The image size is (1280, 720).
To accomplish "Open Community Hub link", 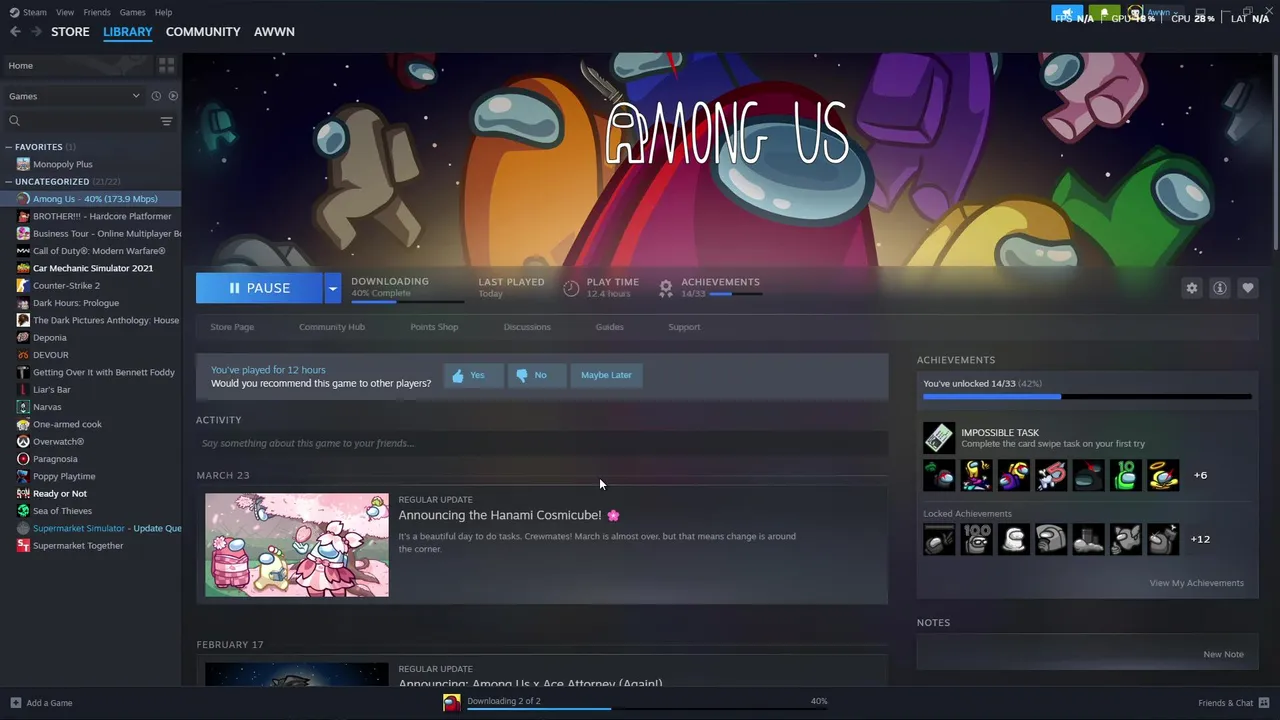I will (332, 327).
